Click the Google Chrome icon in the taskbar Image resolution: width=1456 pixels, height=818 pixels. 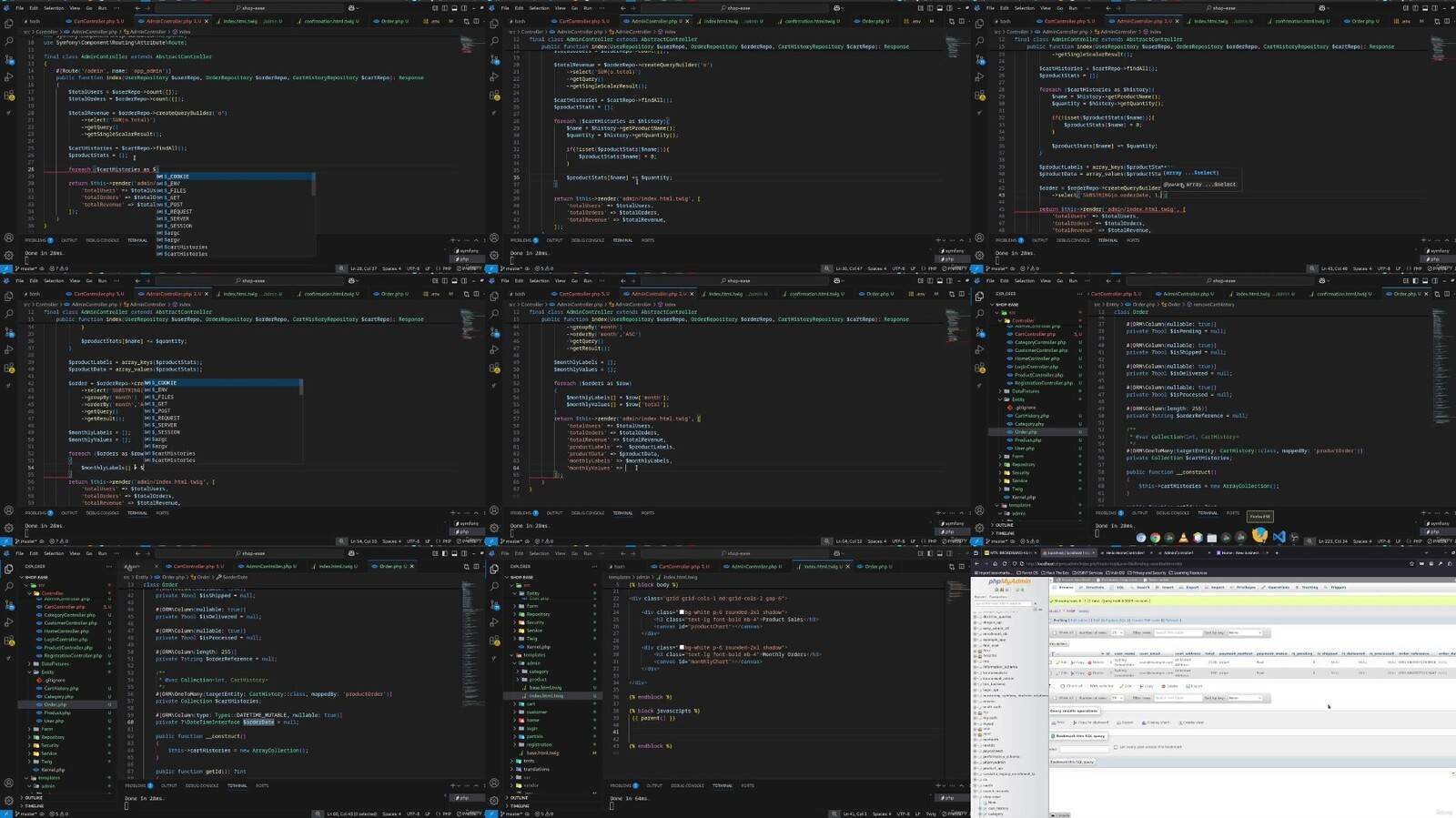(1155, 538)
